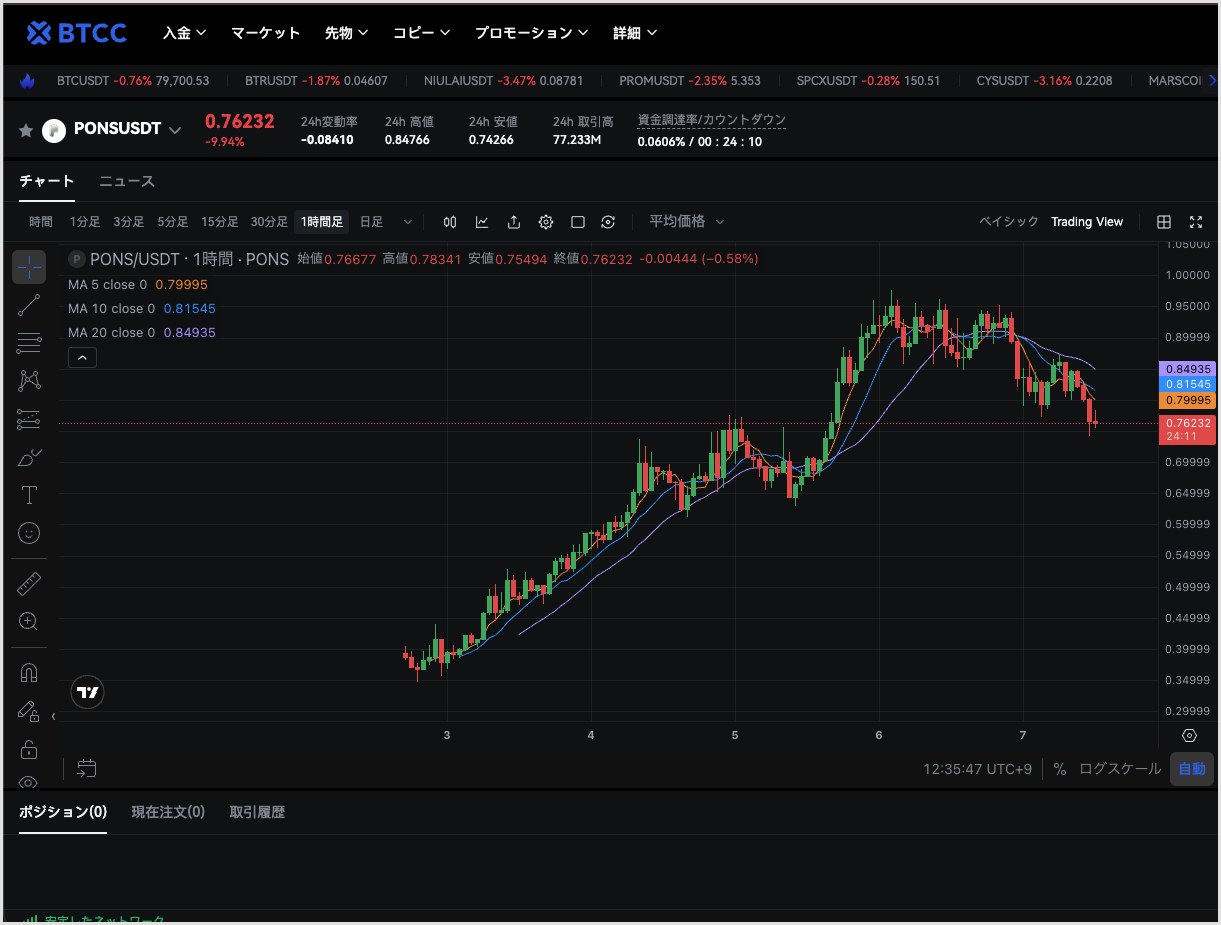
Task: Open the ポジション(0) tab
Action: [63, 812]
